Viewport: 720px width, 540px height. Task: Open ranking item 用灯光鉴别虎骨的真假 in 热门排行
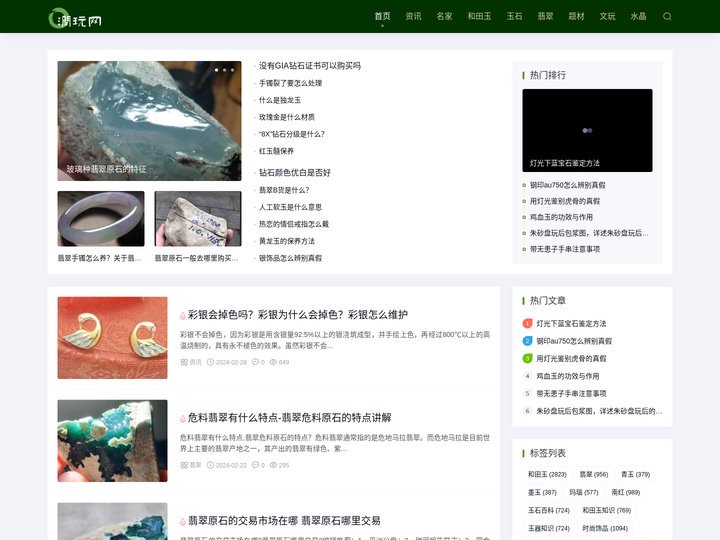(x=565, y=201)
